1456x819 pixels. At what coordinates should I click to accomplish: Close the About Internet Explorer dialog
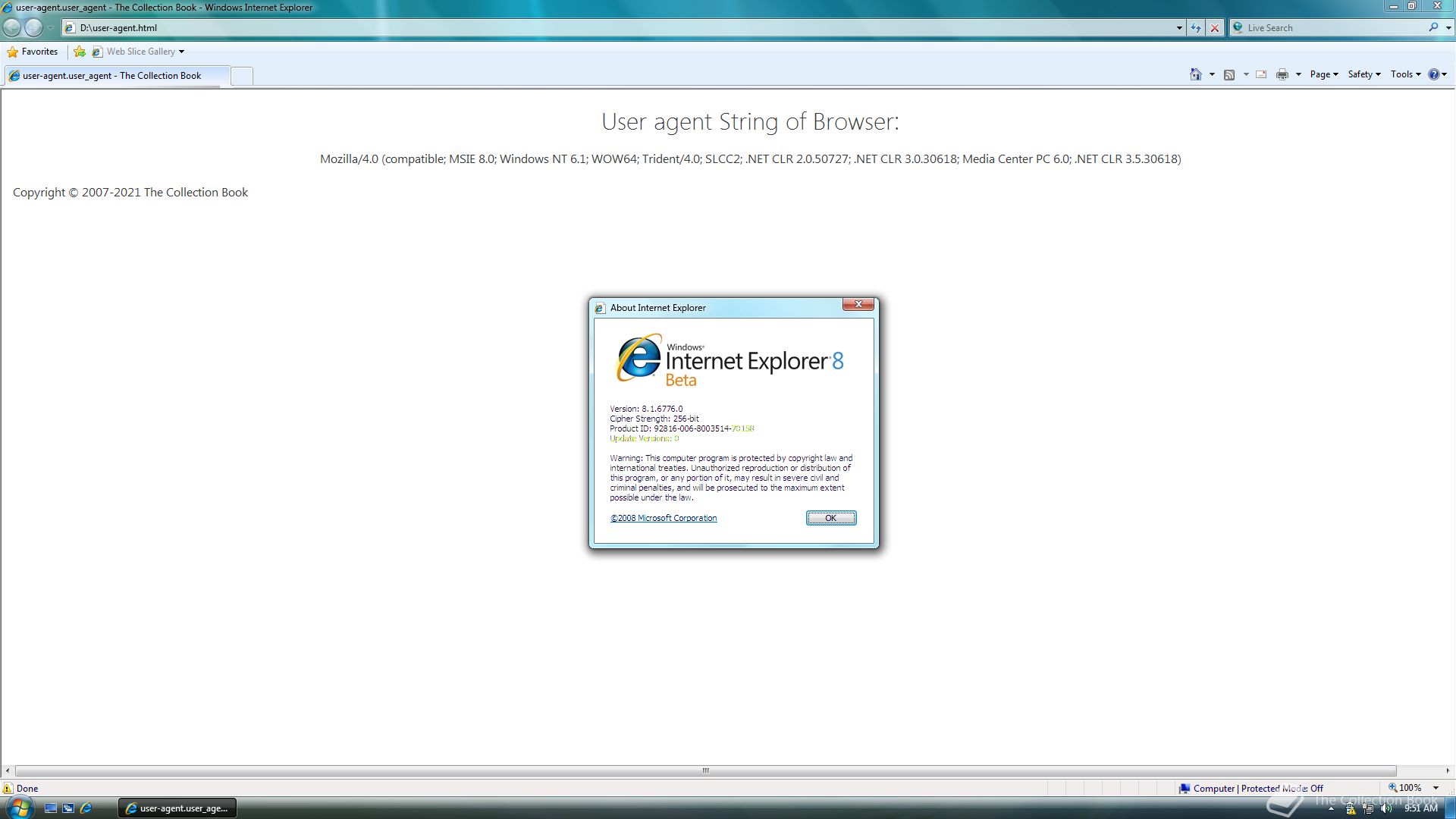click(858, 304)
